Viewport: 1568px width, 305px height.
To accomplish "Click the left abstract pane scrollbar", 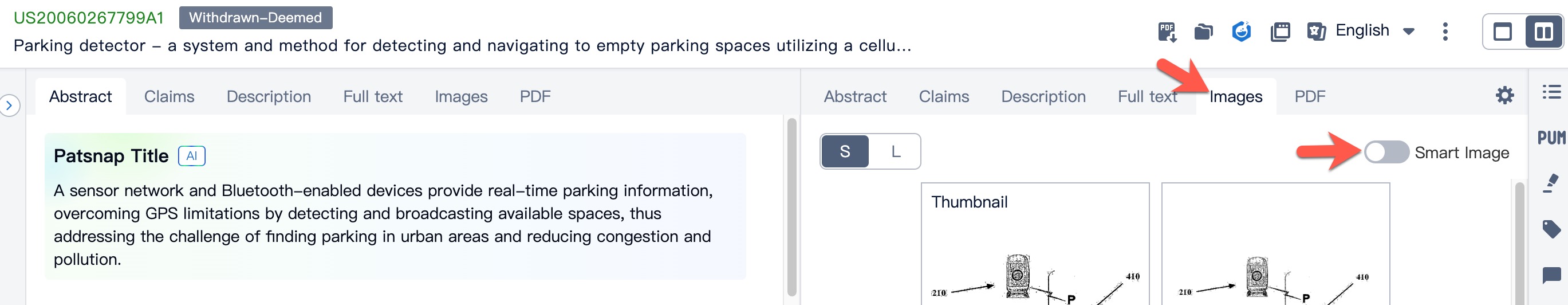I will click(791, 207).
